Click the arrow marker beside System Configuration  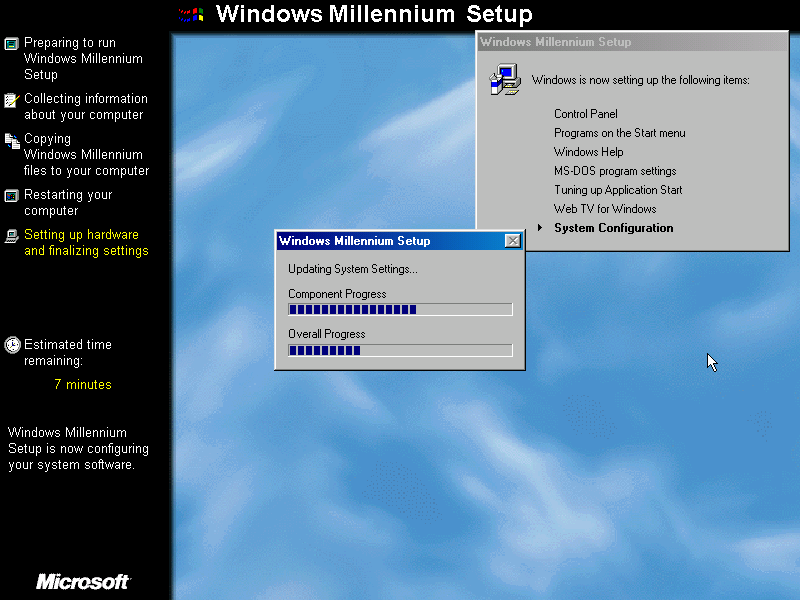(540, 228)
